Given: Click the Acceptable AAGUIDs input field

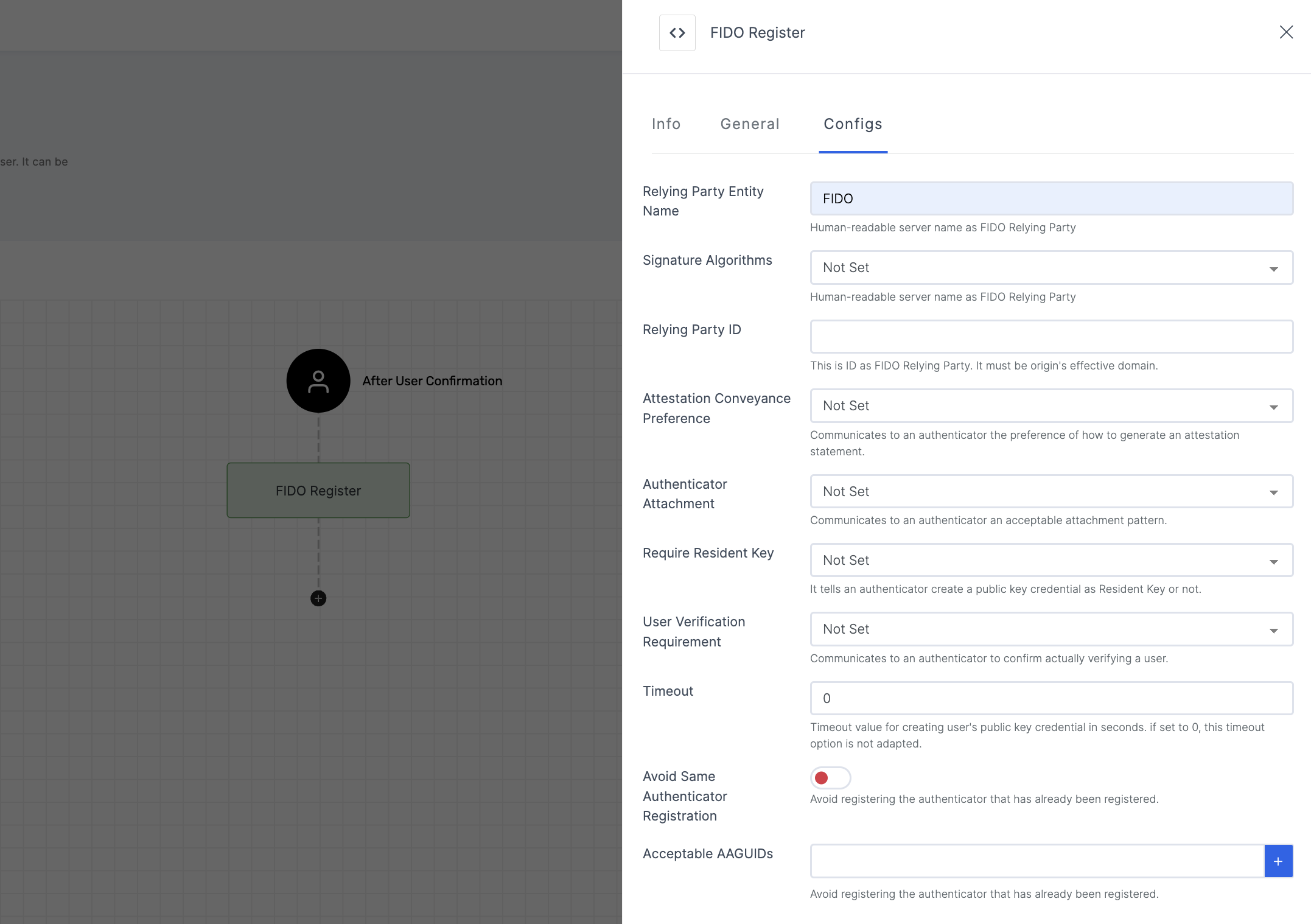Looking at the screenshot, I should click(1037, 861).
